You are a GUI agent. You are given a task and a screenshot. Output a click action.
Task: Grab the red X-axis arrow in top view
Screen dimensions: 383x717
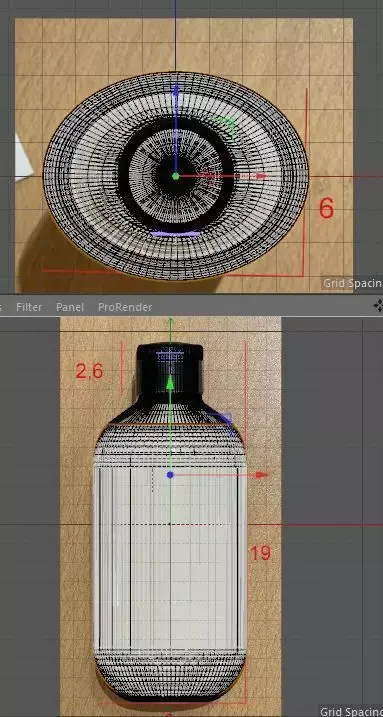(261, 176)
